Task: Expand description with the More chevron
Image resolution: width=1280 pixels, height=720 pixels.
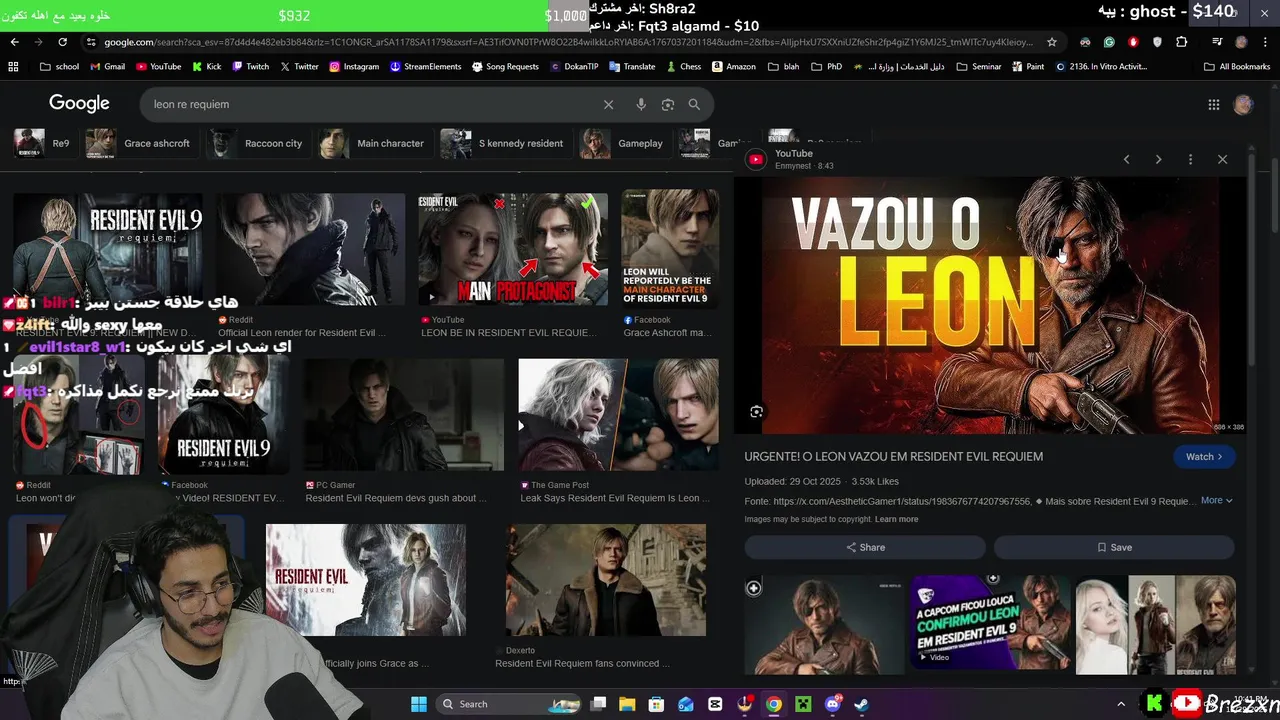Action: [1217, 500]
